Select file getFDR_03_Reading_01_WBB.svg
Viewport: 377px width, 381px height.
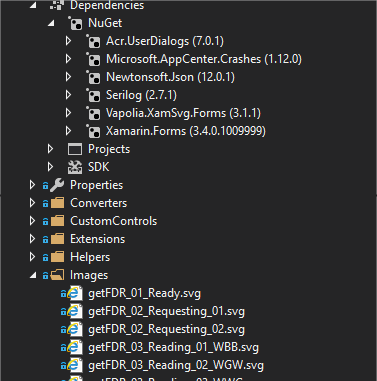coord(173,347)
